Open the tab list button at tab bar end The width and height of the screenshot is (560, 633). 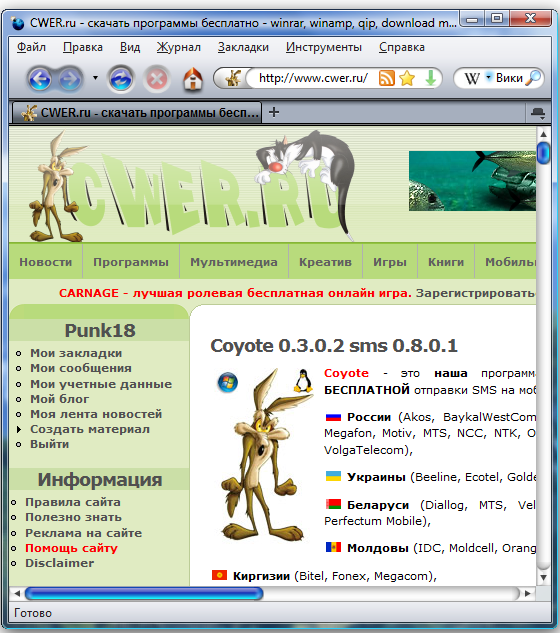coord(538,113)
